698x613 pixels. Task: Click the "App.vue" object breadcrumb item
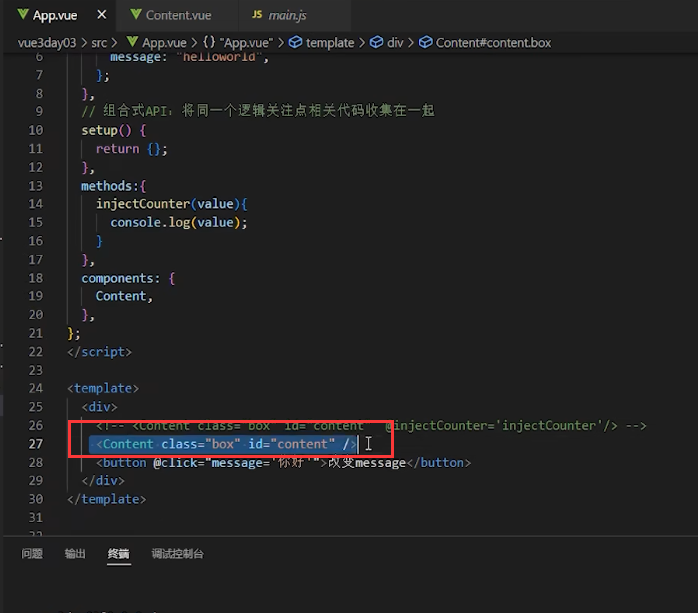coord(246,43)
